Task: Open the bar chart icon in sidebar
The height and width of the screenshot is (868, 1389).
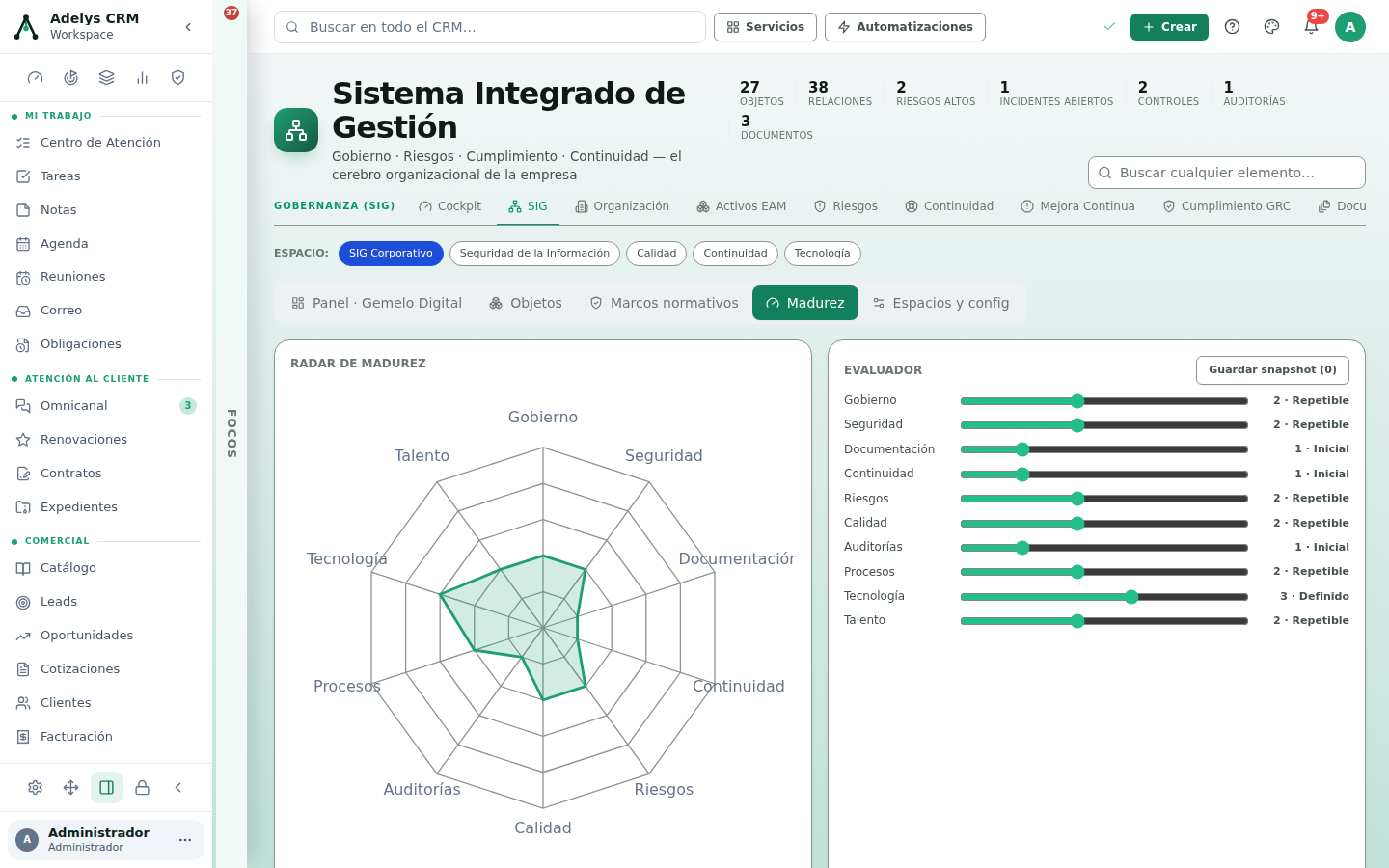Action: pos(143,78)
